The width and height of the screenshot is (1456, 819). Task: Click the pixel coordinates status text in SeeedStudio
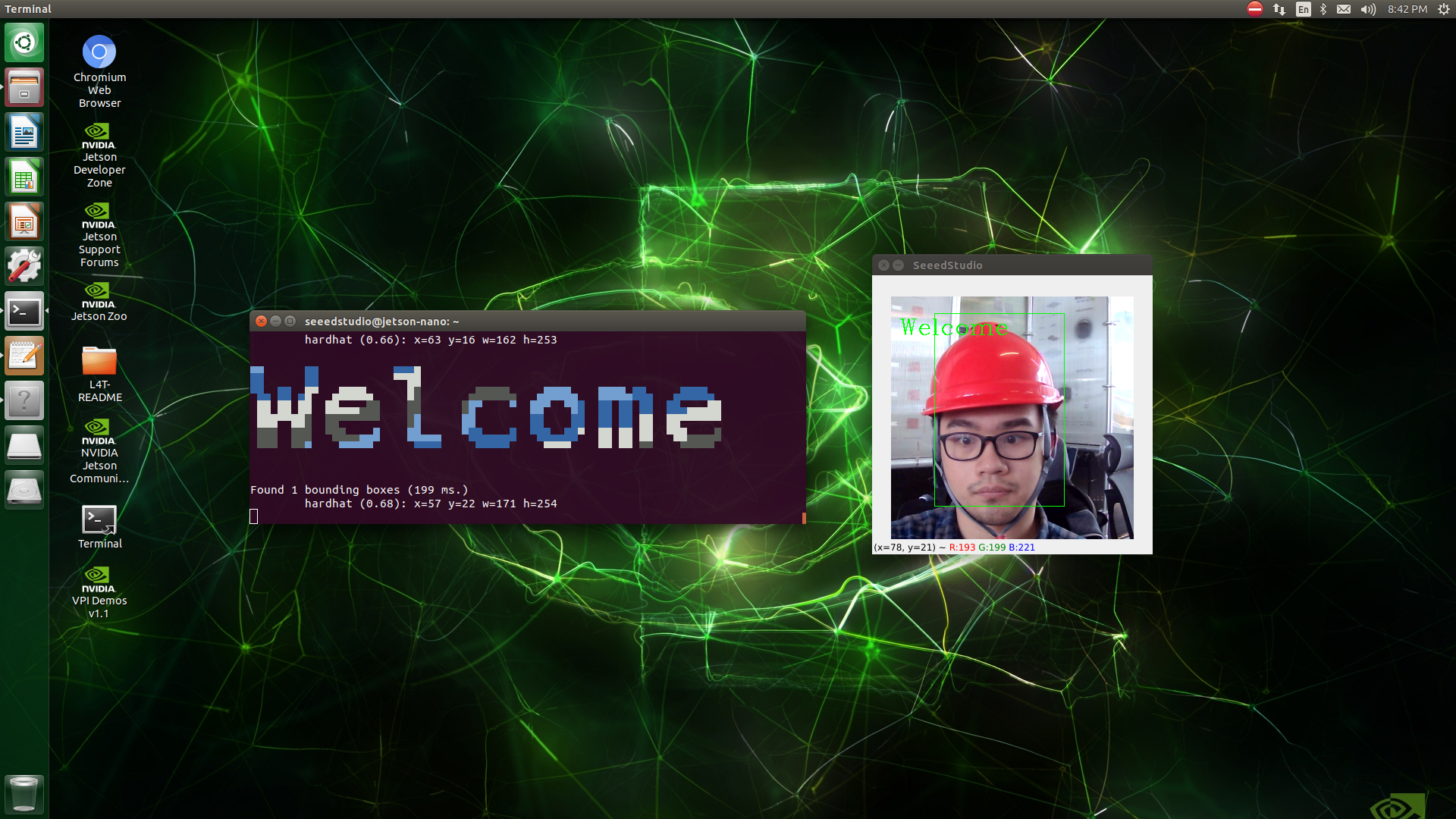tap(954, 547)
